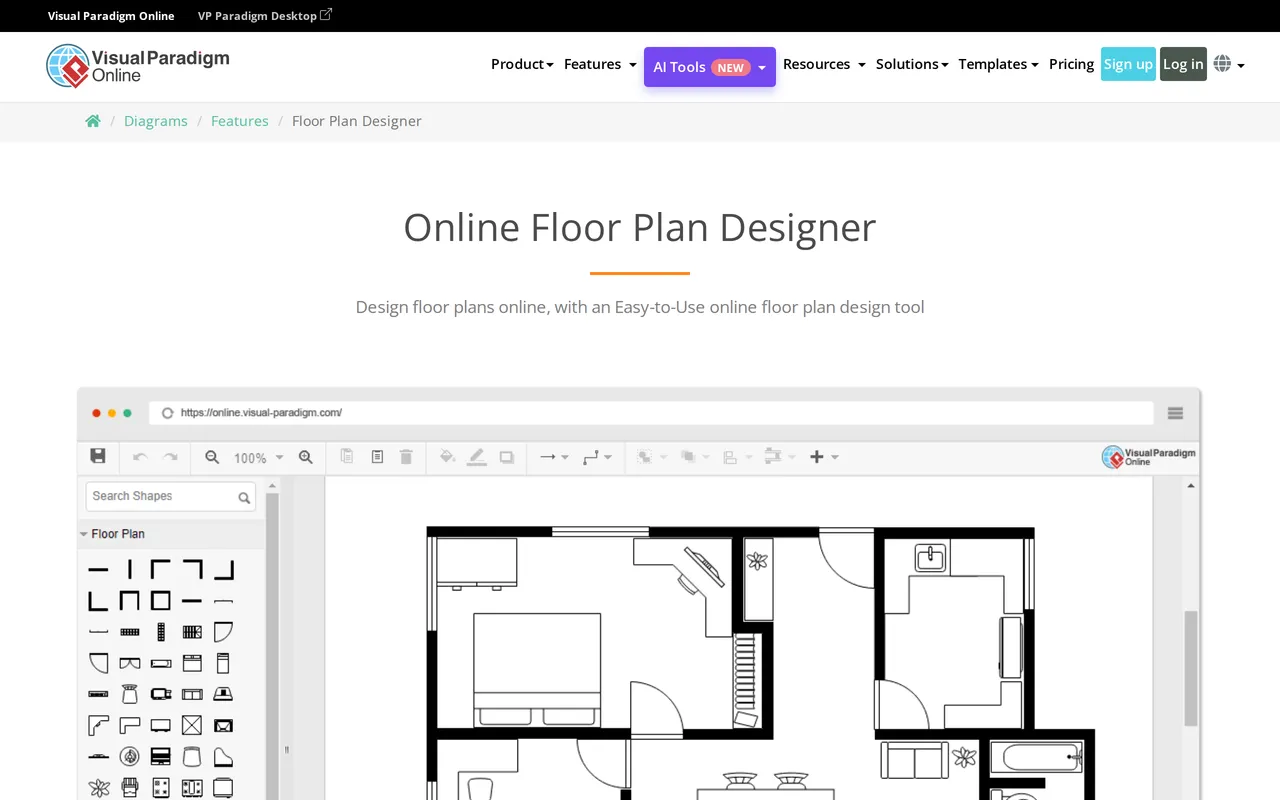Click the Shadow rectangle icon
The image size is (1280, 800).
(507, 457)
